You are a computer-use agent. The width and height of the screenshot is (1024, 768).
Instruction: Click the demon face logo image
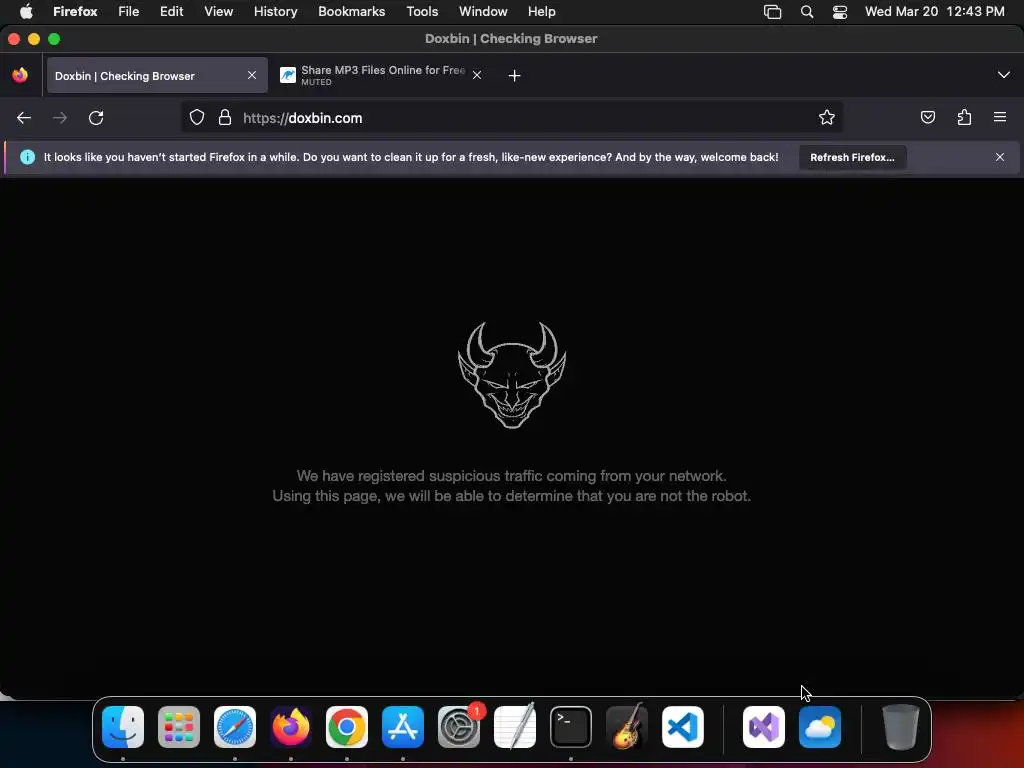click(512, 375)
